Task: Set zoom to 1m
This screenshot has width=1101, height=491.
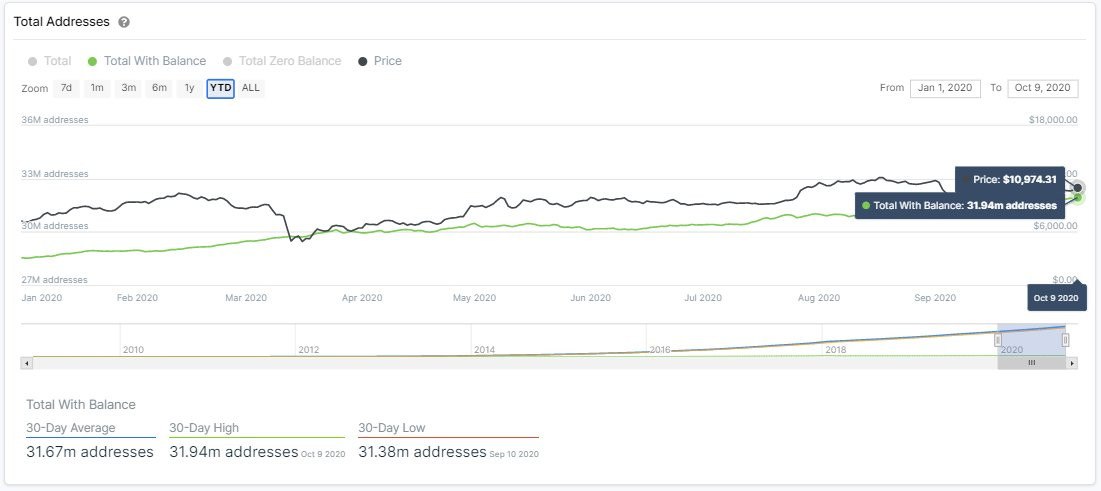Action: [x=97, y=88]
